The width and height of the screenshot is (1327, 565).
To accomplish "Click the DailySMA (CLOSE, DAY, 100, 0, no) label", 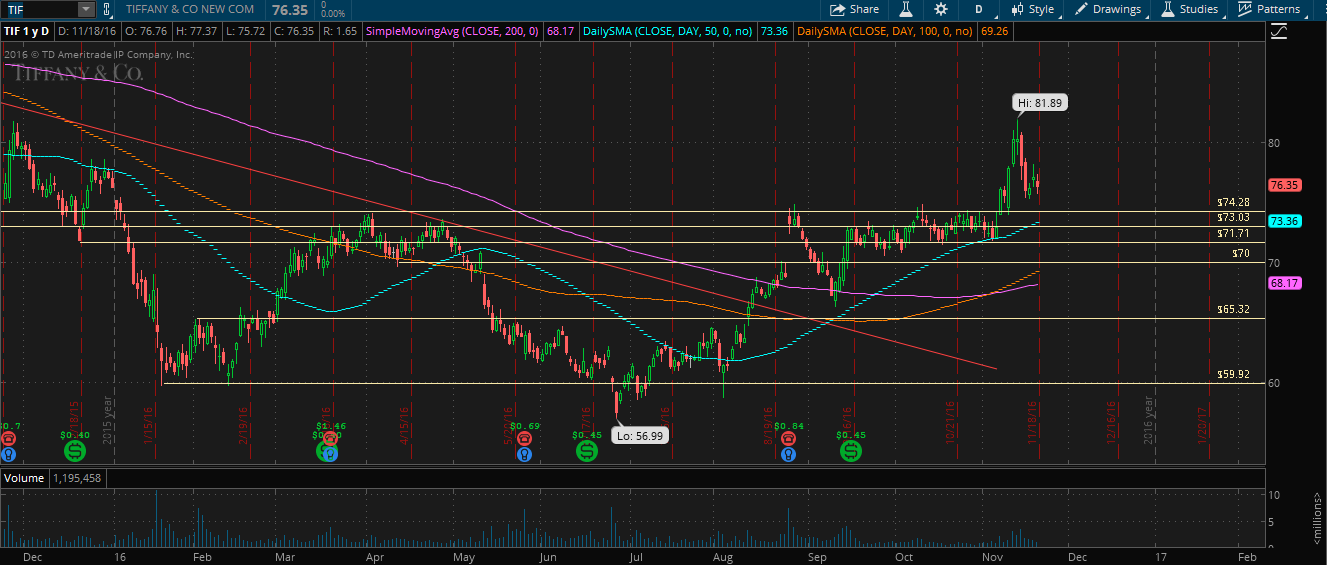I will point(886,32).
